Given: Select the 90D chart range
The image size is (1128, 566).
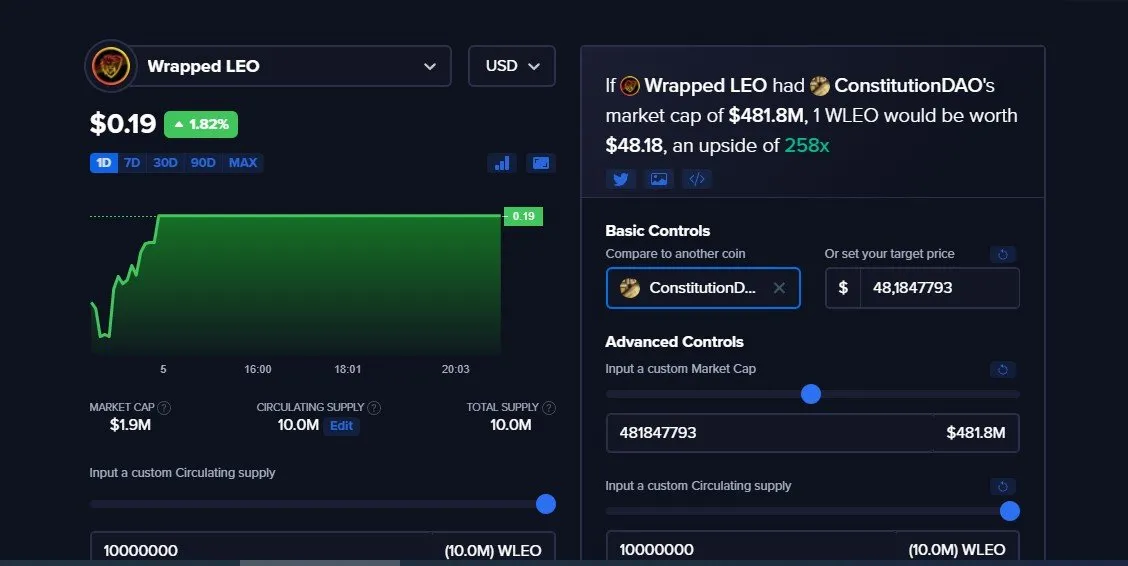Looking at the screenshot, I should [x=203, y=163].
